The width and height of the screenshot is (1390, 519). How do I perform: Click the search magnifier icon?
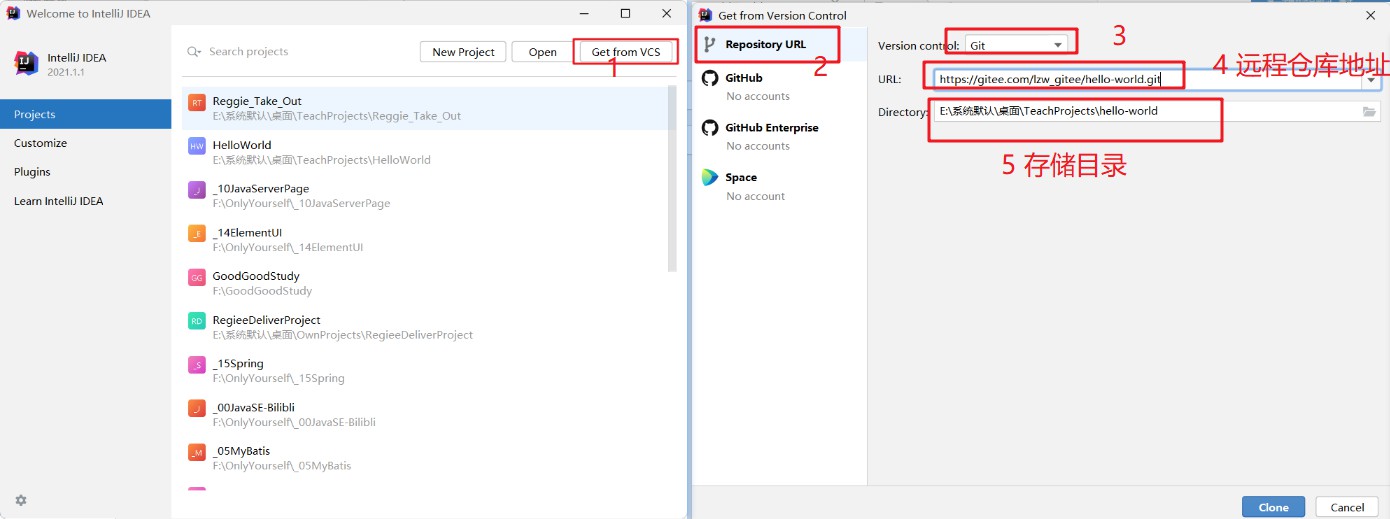click(x=194, y=52)
